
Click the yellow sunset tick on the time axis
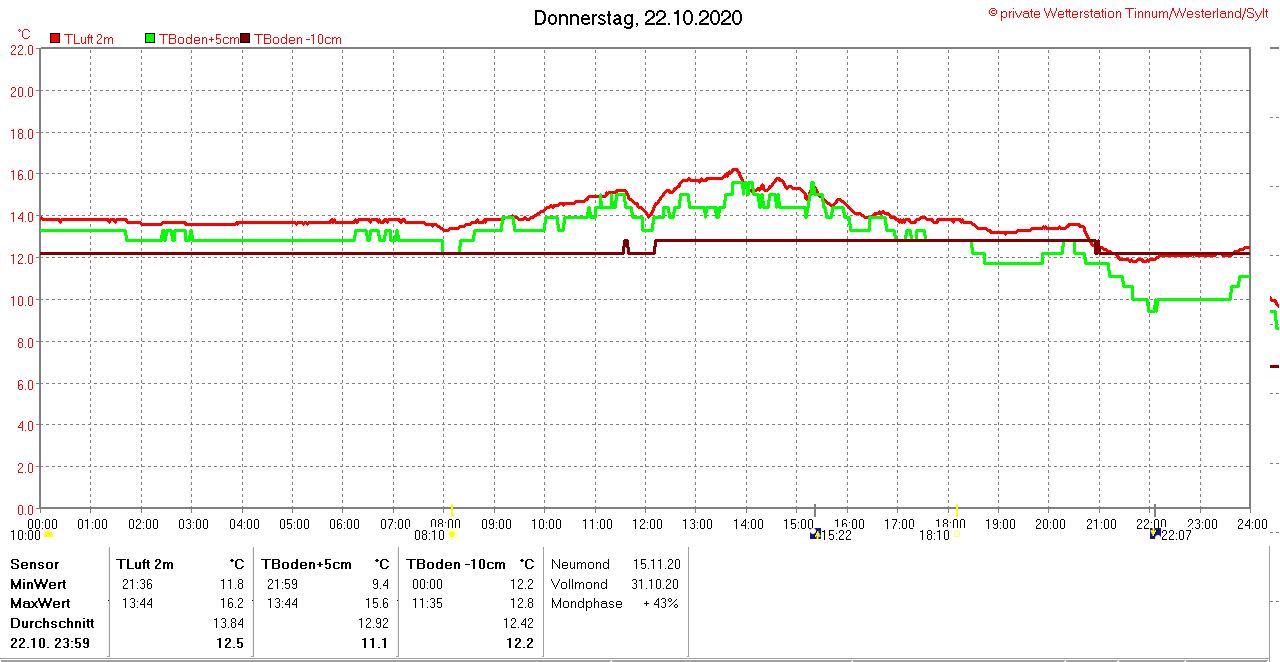click(957, 510)
